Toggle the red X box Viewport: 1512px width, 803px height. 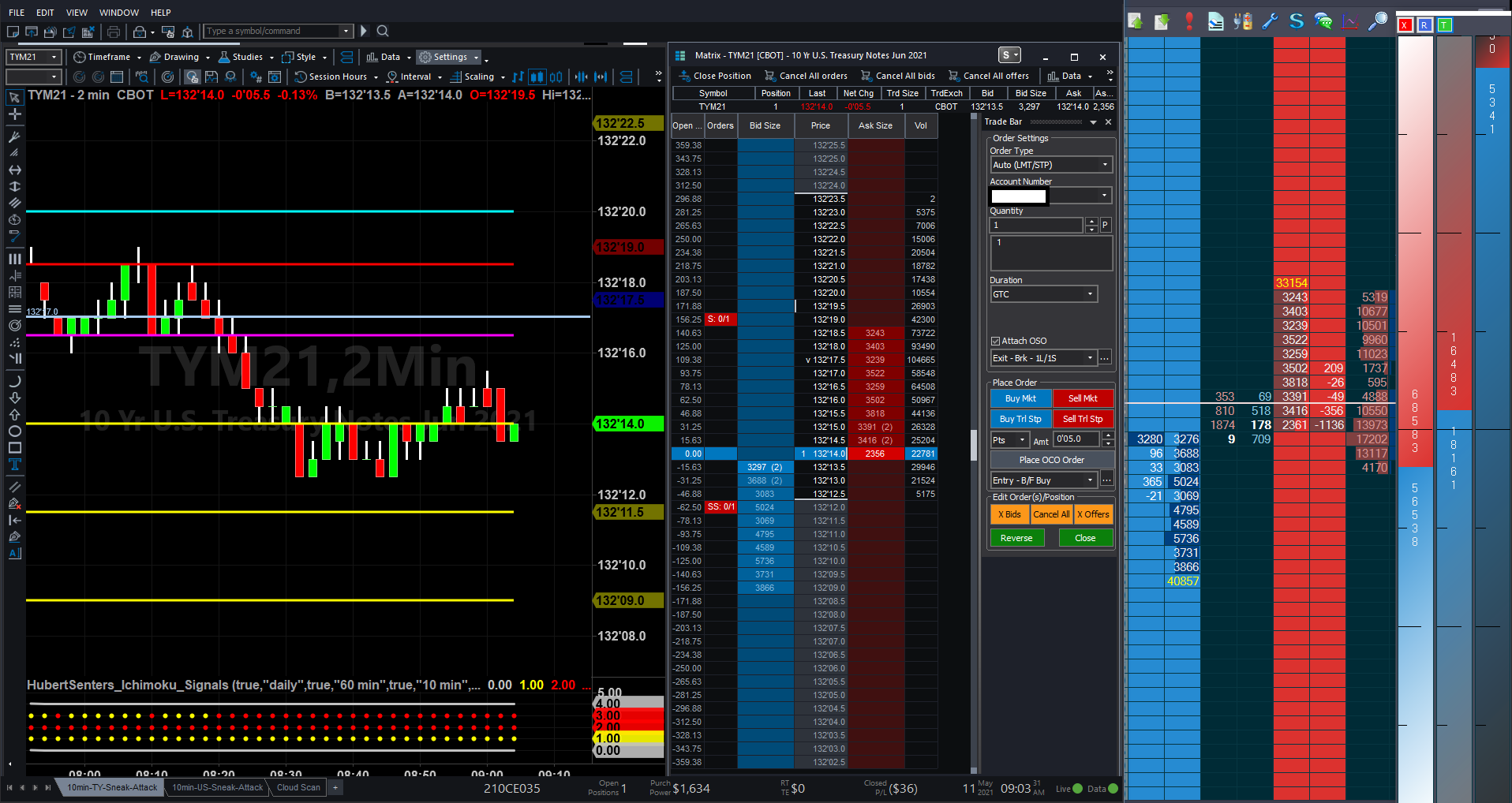1405,25
